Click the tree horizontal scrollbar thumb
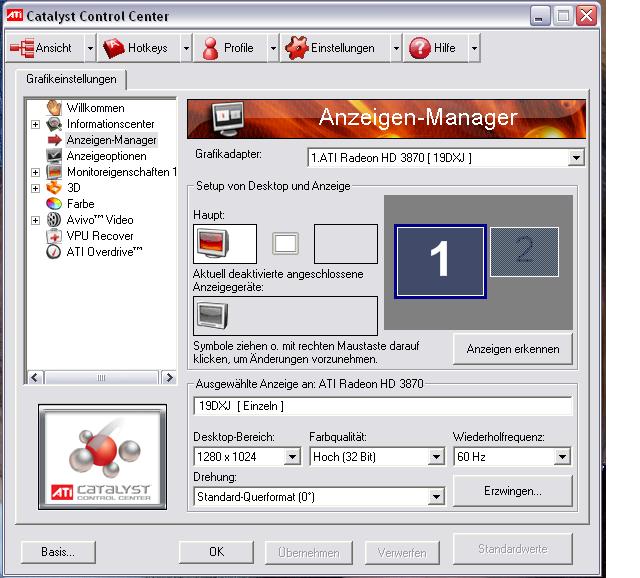This screenshot has width=640, height=578. coord(101,378)
